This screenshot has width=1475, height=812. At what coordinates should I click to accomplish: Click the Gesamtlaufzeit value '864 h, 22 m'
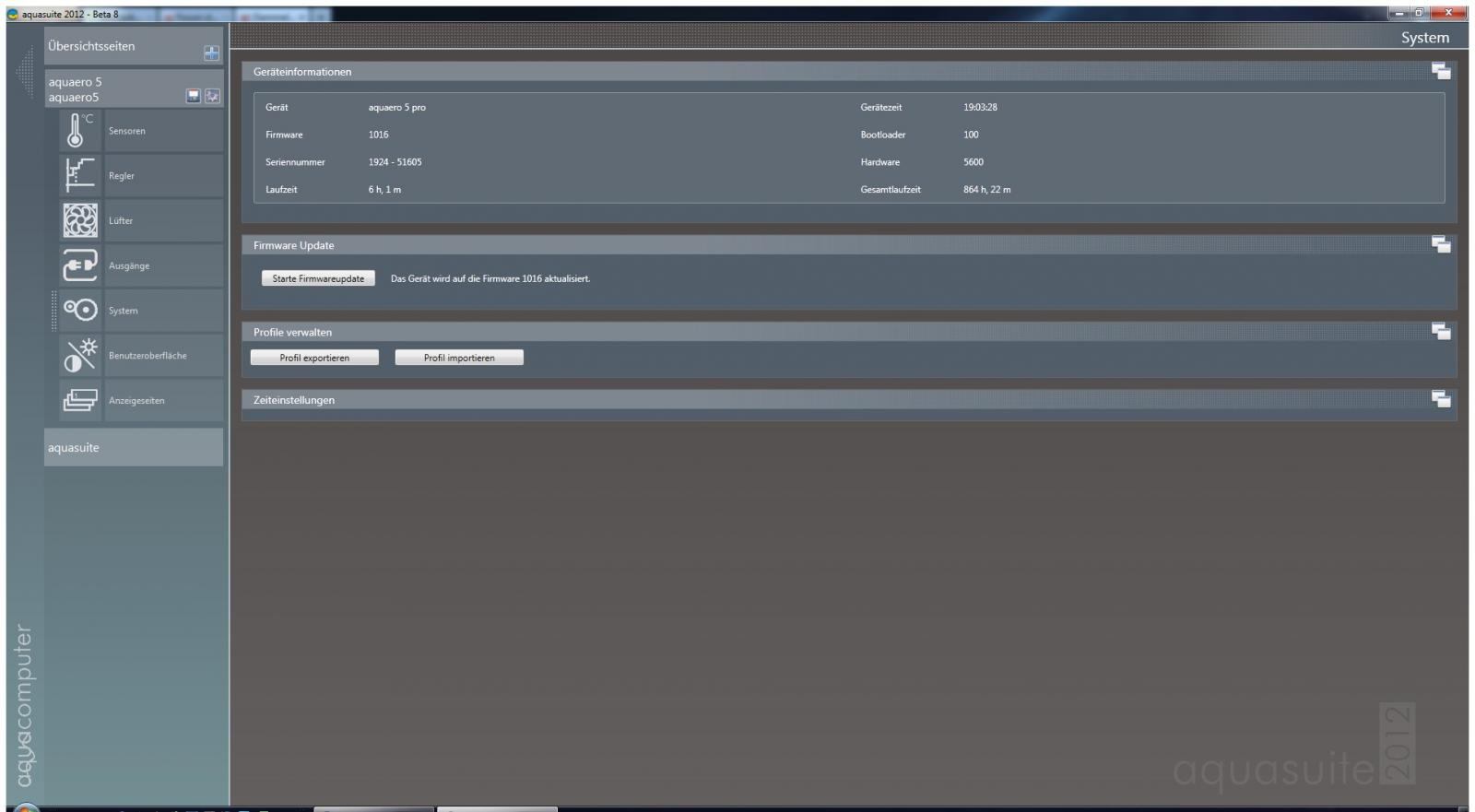(x=987, y=190)
